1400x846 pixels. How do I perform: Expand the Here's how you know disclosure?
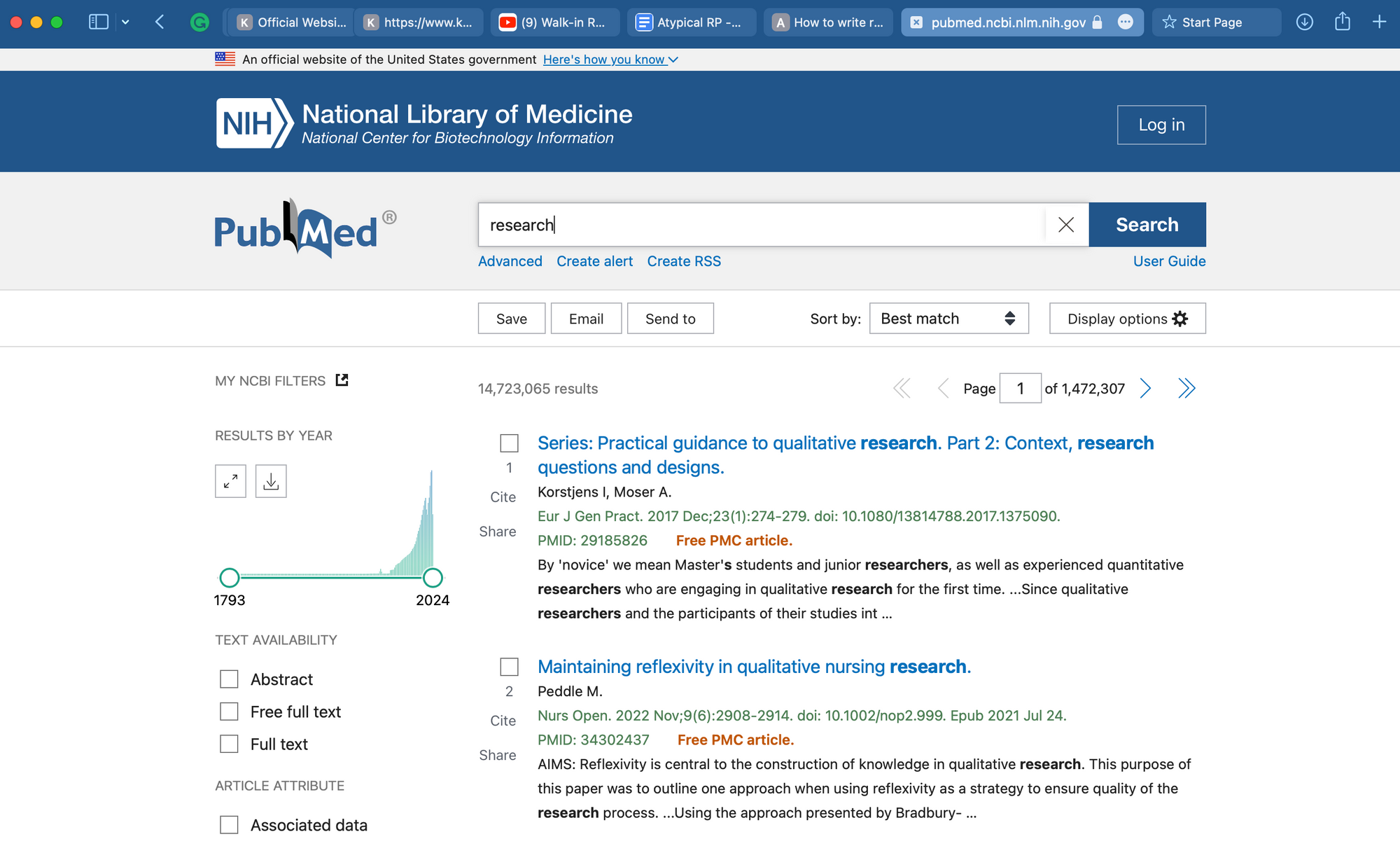tap(610, 60)
